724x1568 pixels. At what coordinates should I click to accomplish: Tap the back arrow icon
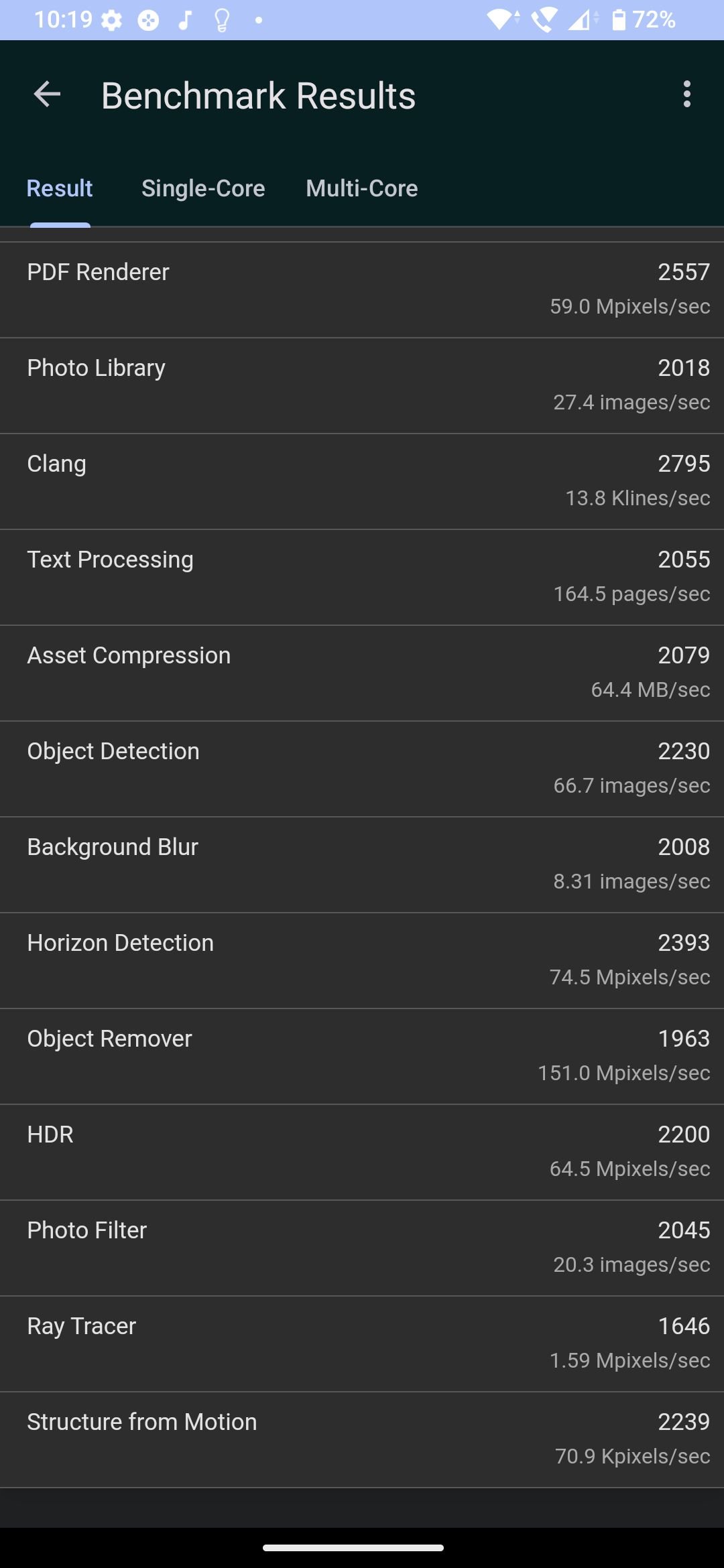pyautogui.click(x=47, y=94)
